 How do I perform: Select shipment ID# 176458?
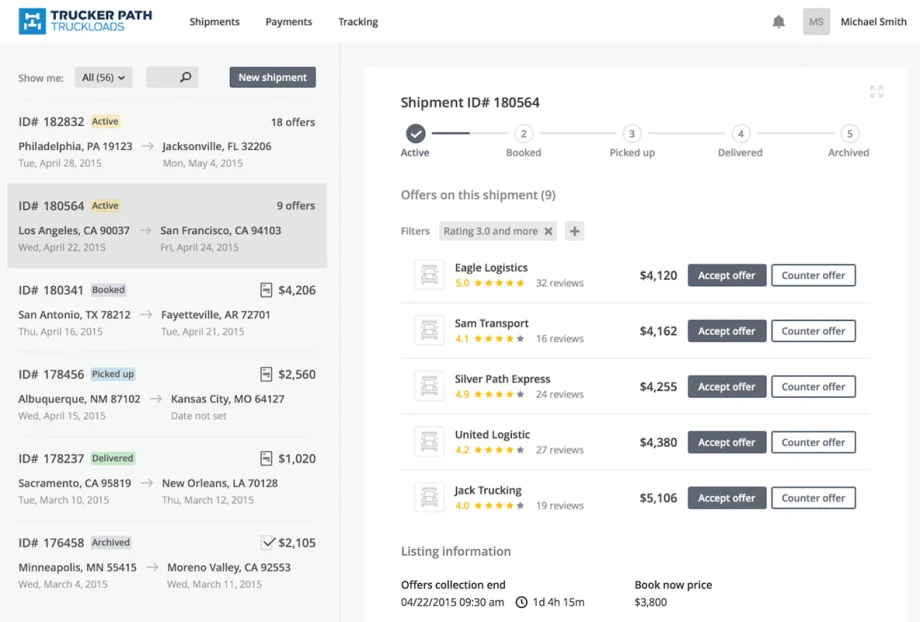(167, 563)
